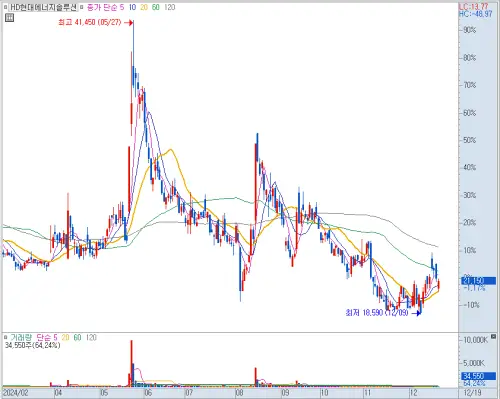
Task: Click the 08 month marker on the date axis
Action: [x=239, y=393]
